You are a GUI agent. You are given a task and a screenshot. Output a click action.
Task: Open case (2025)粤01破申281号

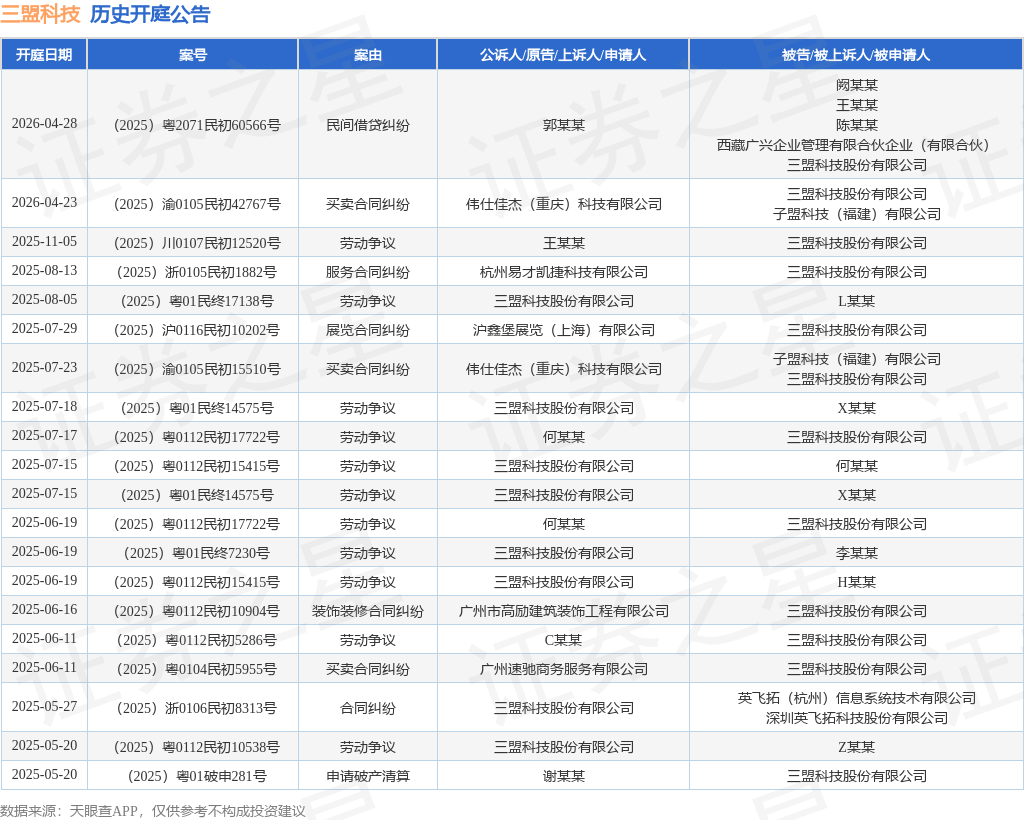(197, 776)
